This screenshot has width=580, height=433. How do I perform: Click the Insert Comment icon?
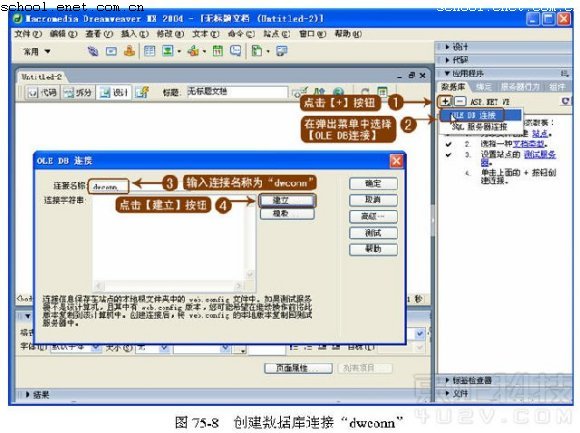pyautogui.click(x=236, y=51)
